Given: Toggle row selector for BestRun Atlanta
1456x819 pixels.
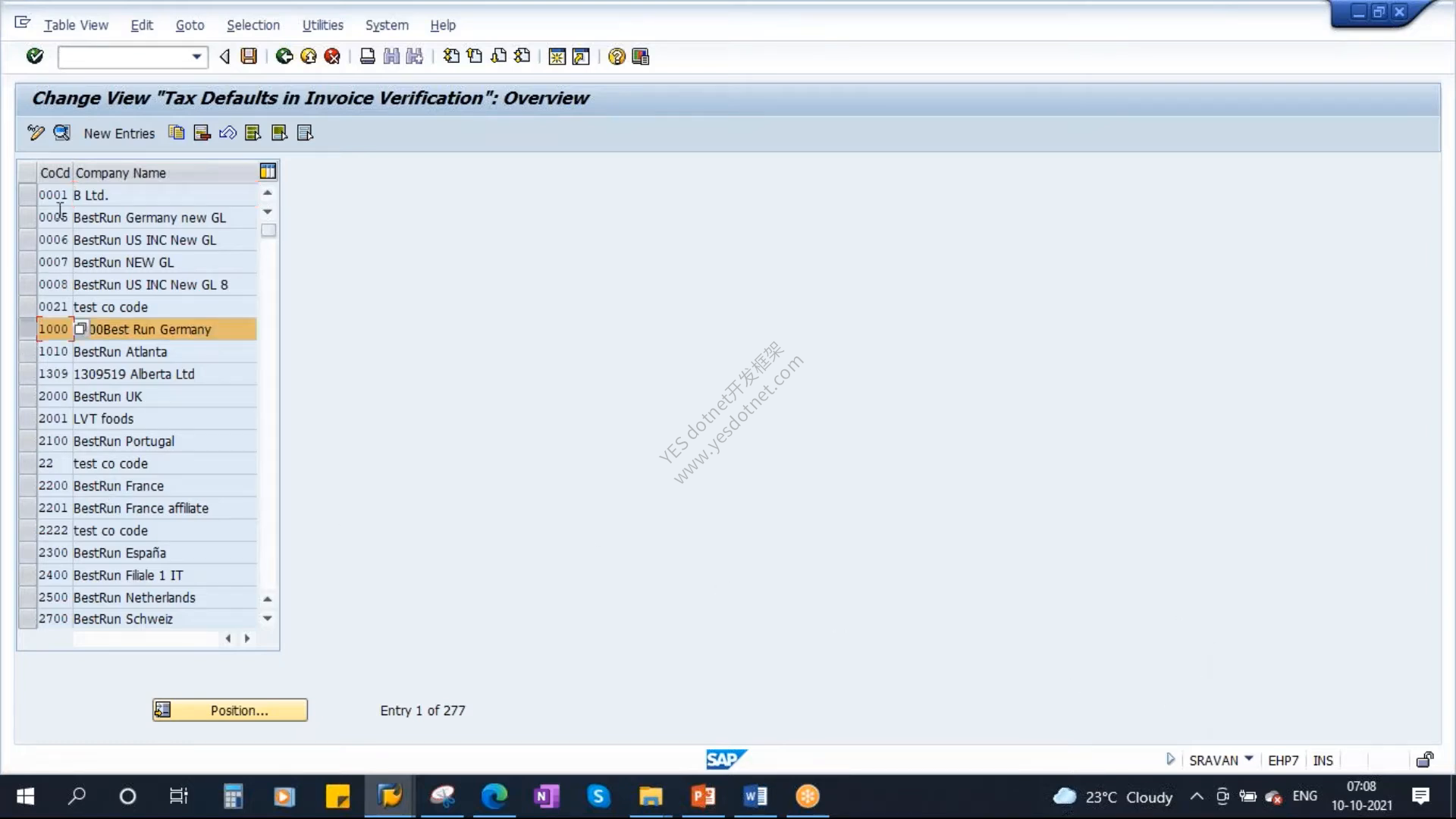Looking at the screenshot, I should click(27, 352).
